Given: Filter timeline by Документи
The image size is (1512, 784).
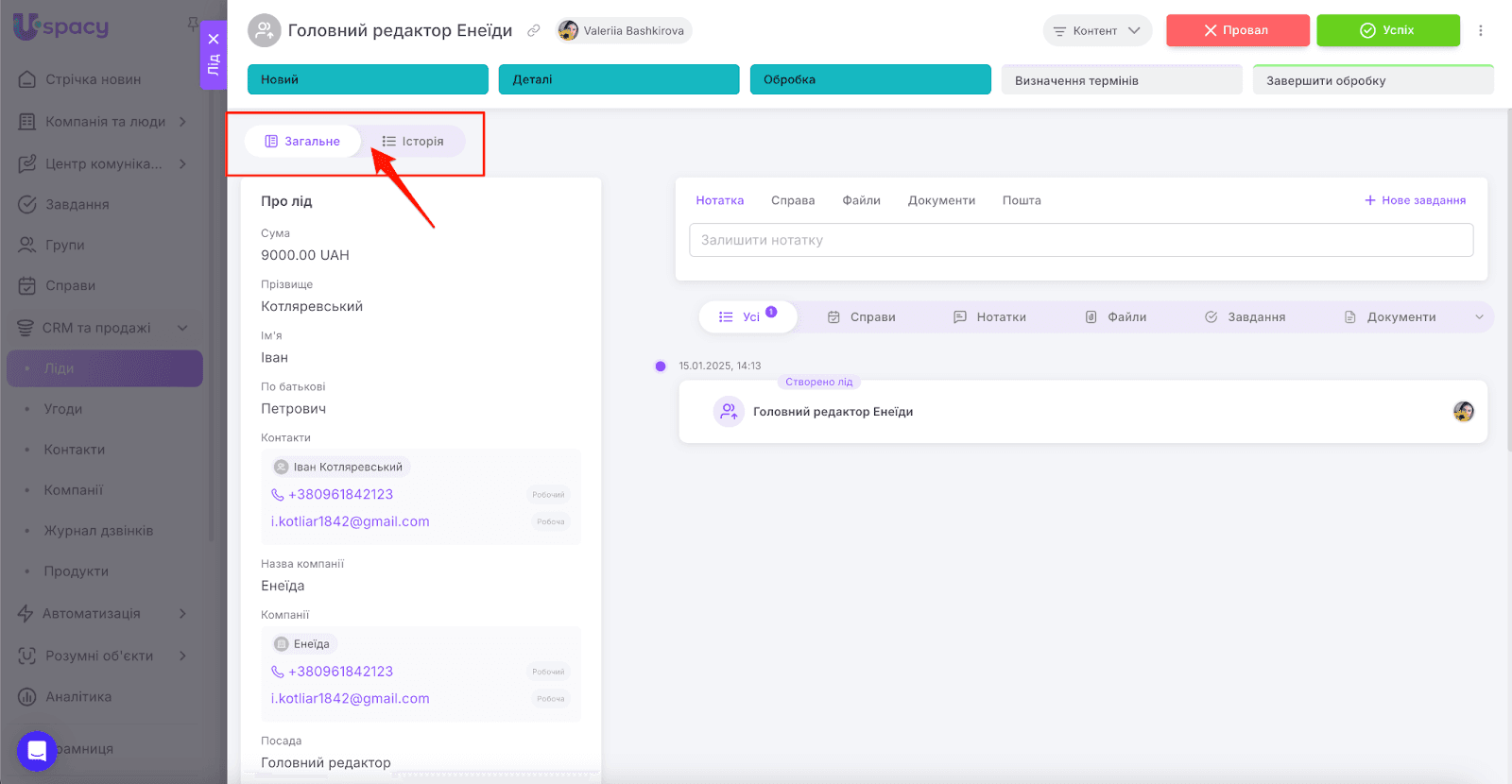Looking at the screenshot, I should (1390, 317).
